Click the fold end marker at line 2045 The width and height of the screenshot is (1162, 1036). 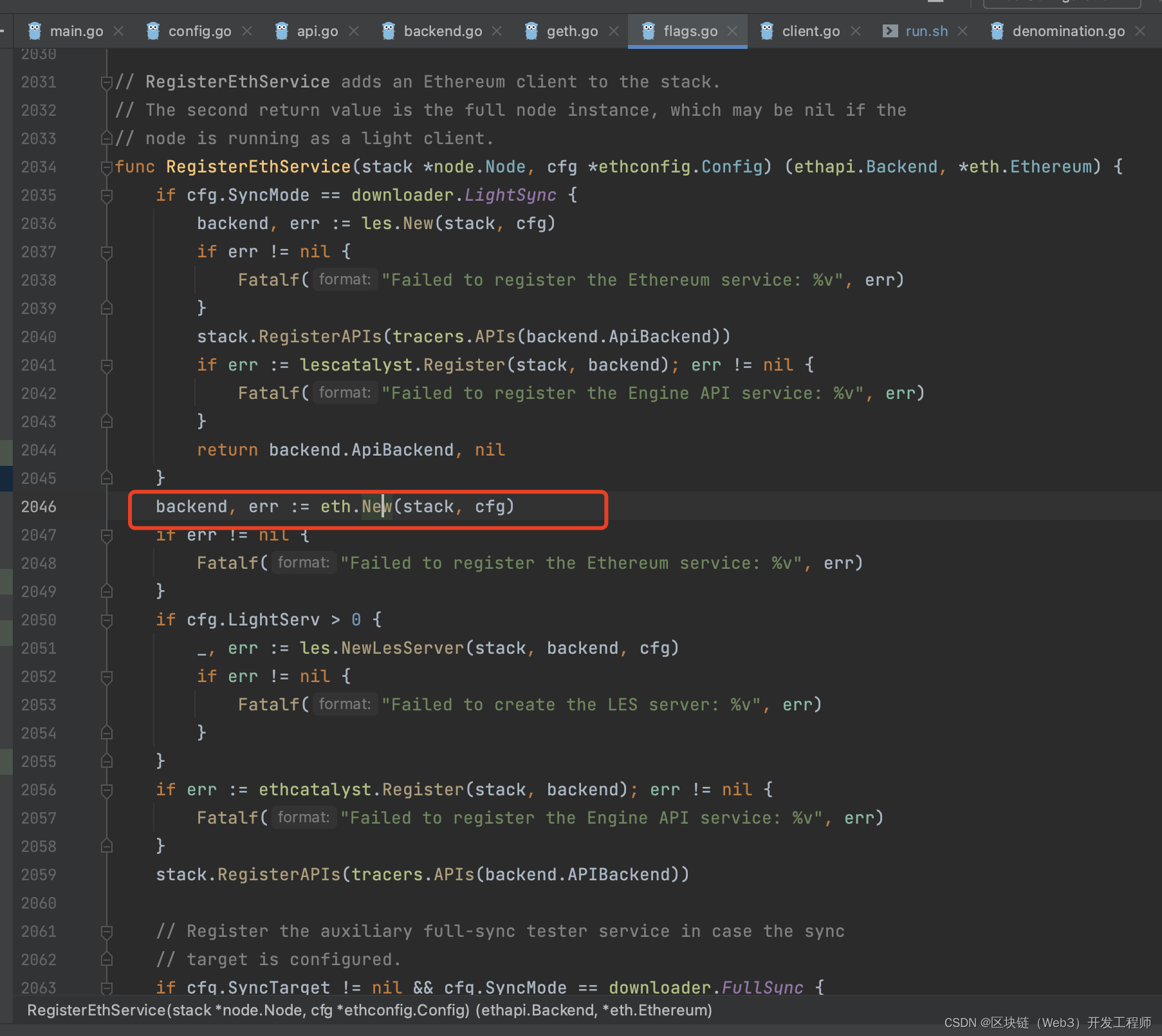[x=107, y=478]
